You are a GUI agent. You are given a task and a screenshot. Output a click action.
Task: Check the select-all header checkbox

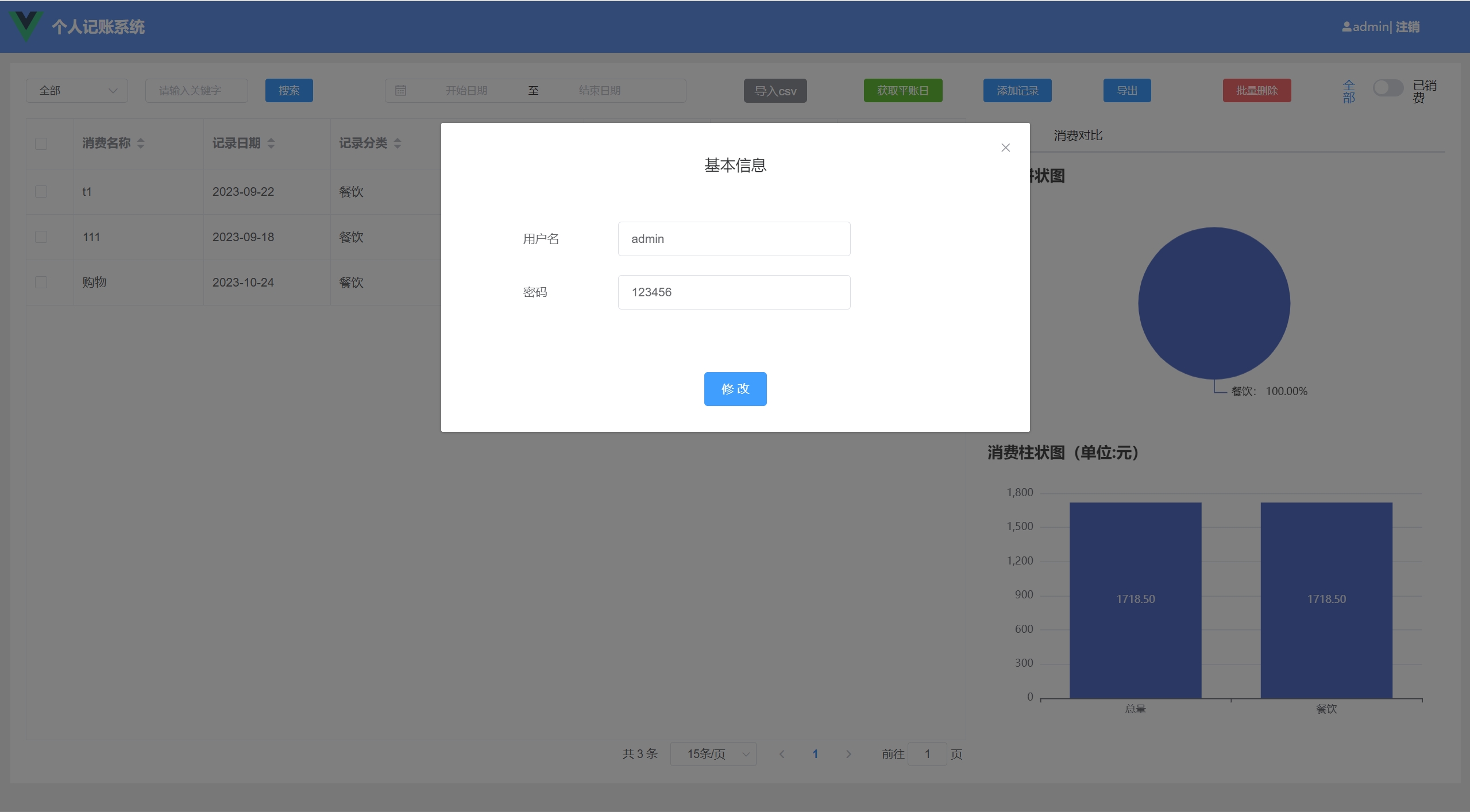41,144
